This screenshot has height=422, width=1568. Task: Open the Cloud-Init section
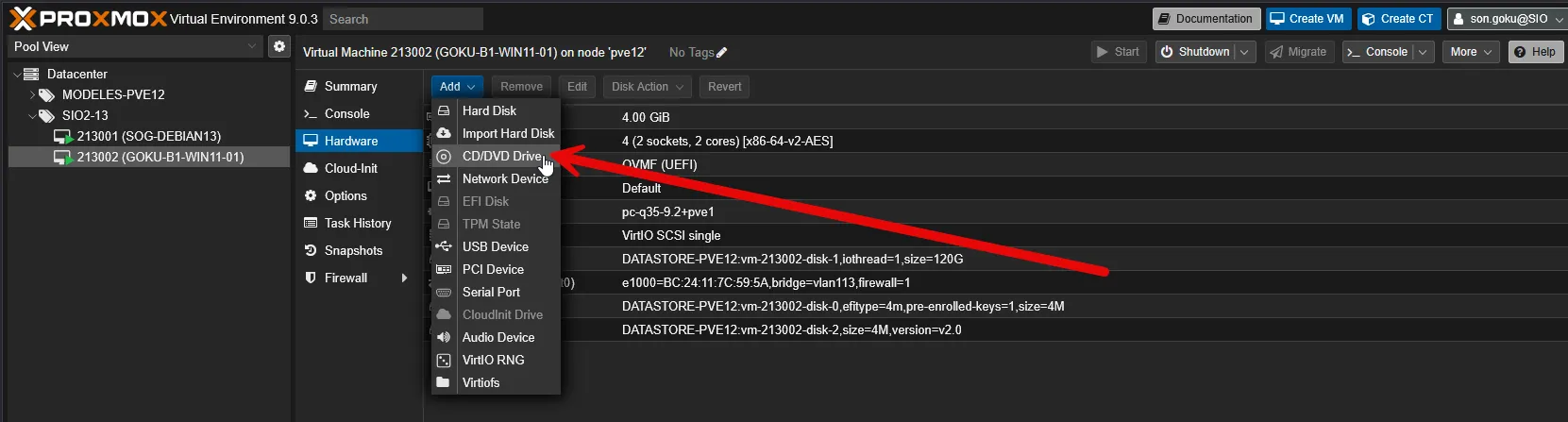click(x=350, y=168)
